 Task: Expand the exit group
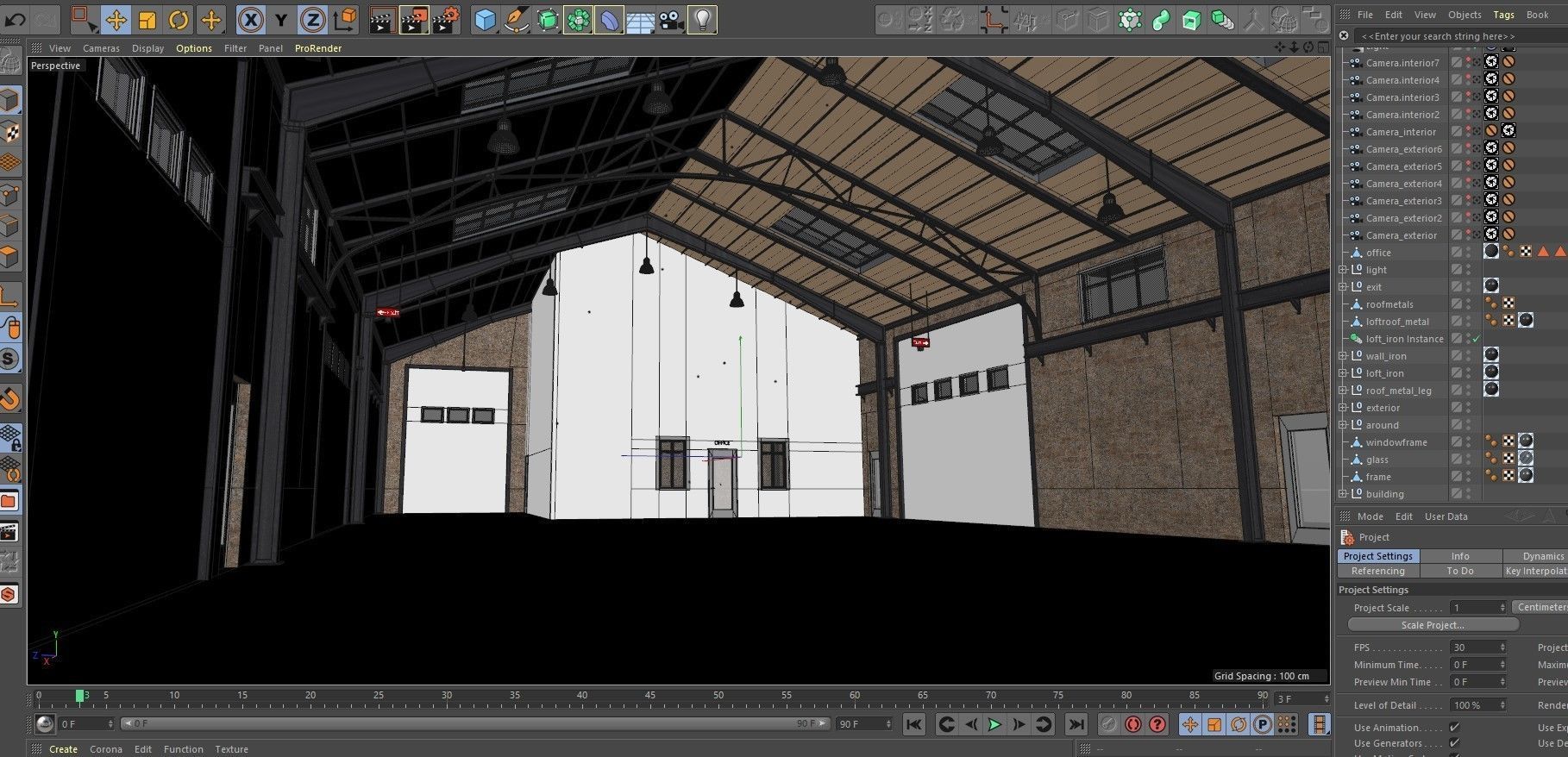[1342, 287]
